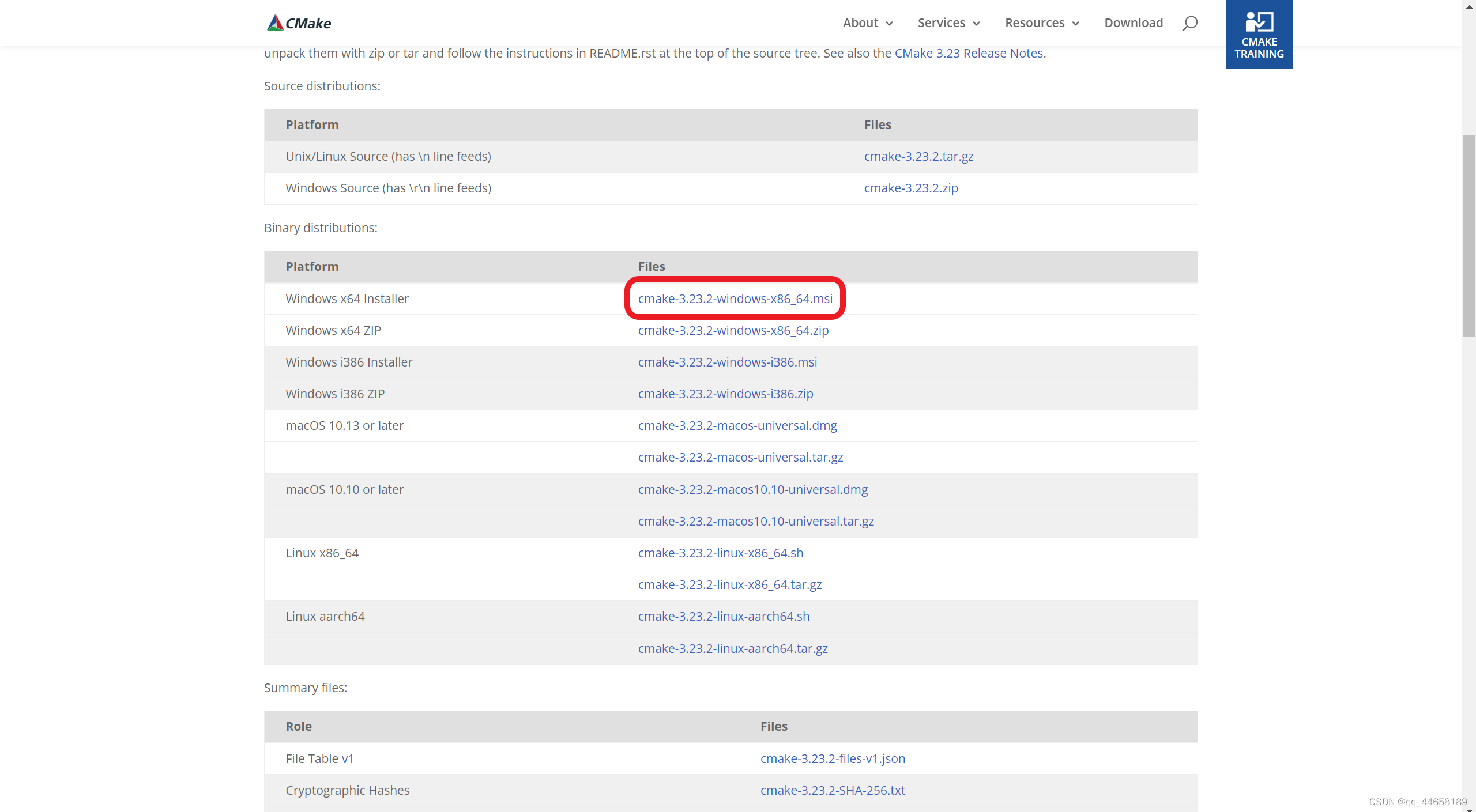Image resolution: width=1476 pixels, height=812 pixels.
Task: Download cmake-3.23.2-windows-x86_64.zip file
Action: [733, 330]
